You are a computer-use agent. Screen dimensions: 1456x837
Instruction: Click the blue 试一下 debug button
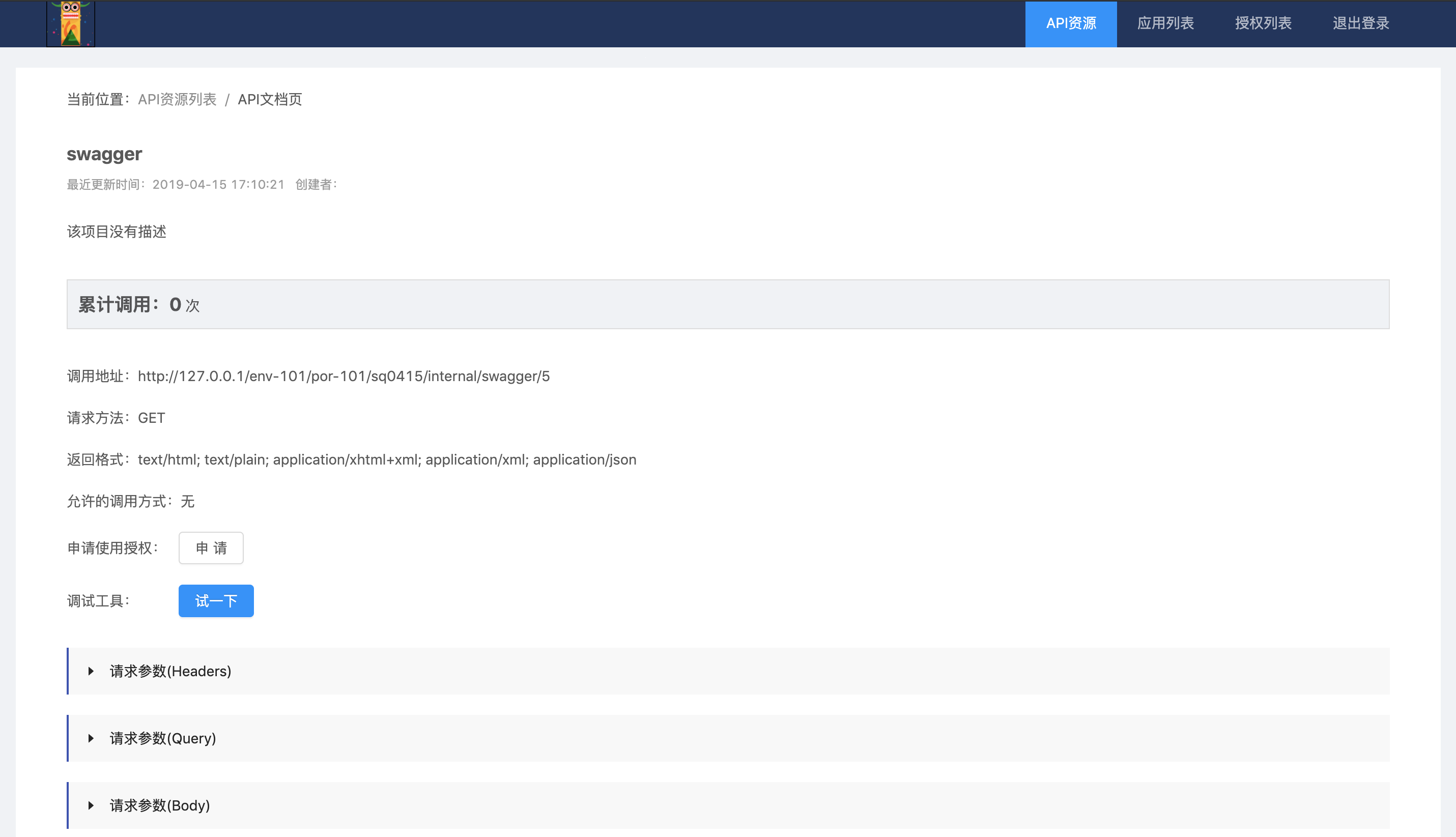click(216, 601)
